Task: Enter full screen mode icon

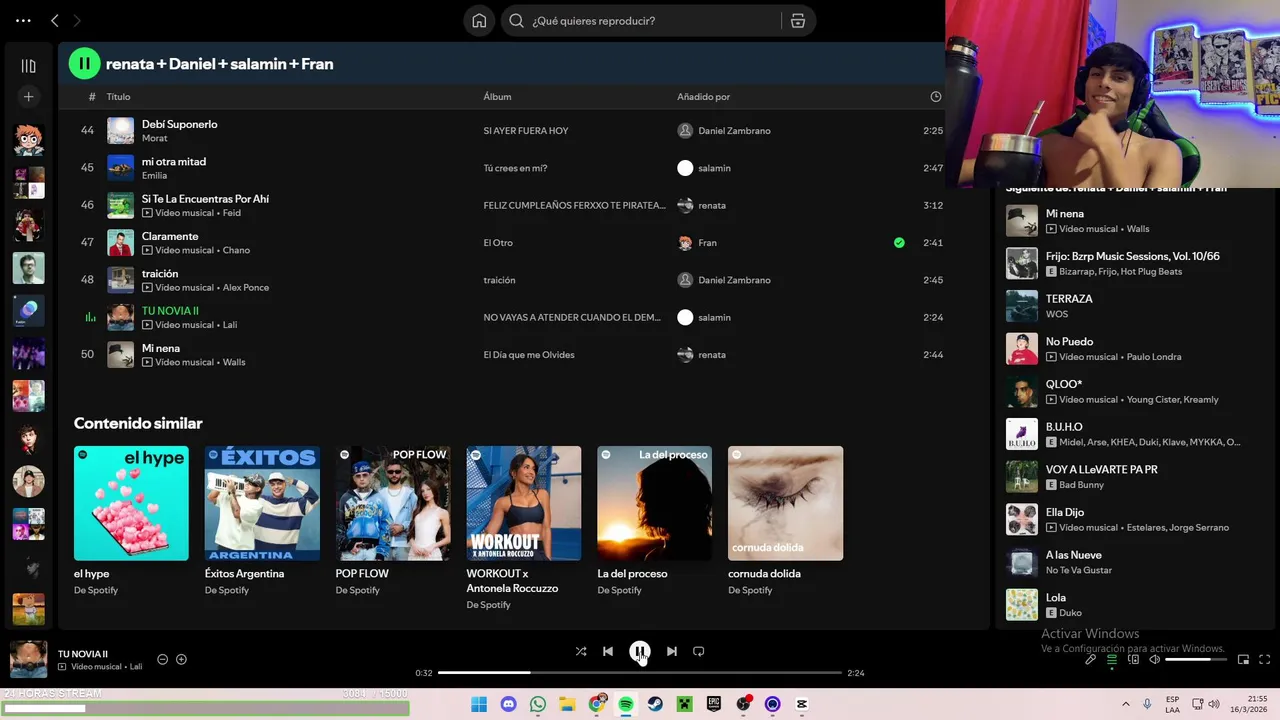Action: (1264, 660)
